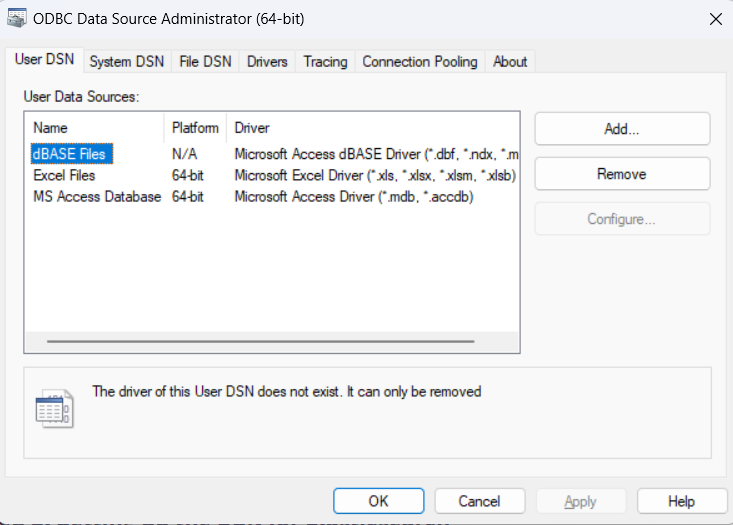Switch to the User DSN tab
Viewport: 733px width, 525px height.
(x=44, y=59)
